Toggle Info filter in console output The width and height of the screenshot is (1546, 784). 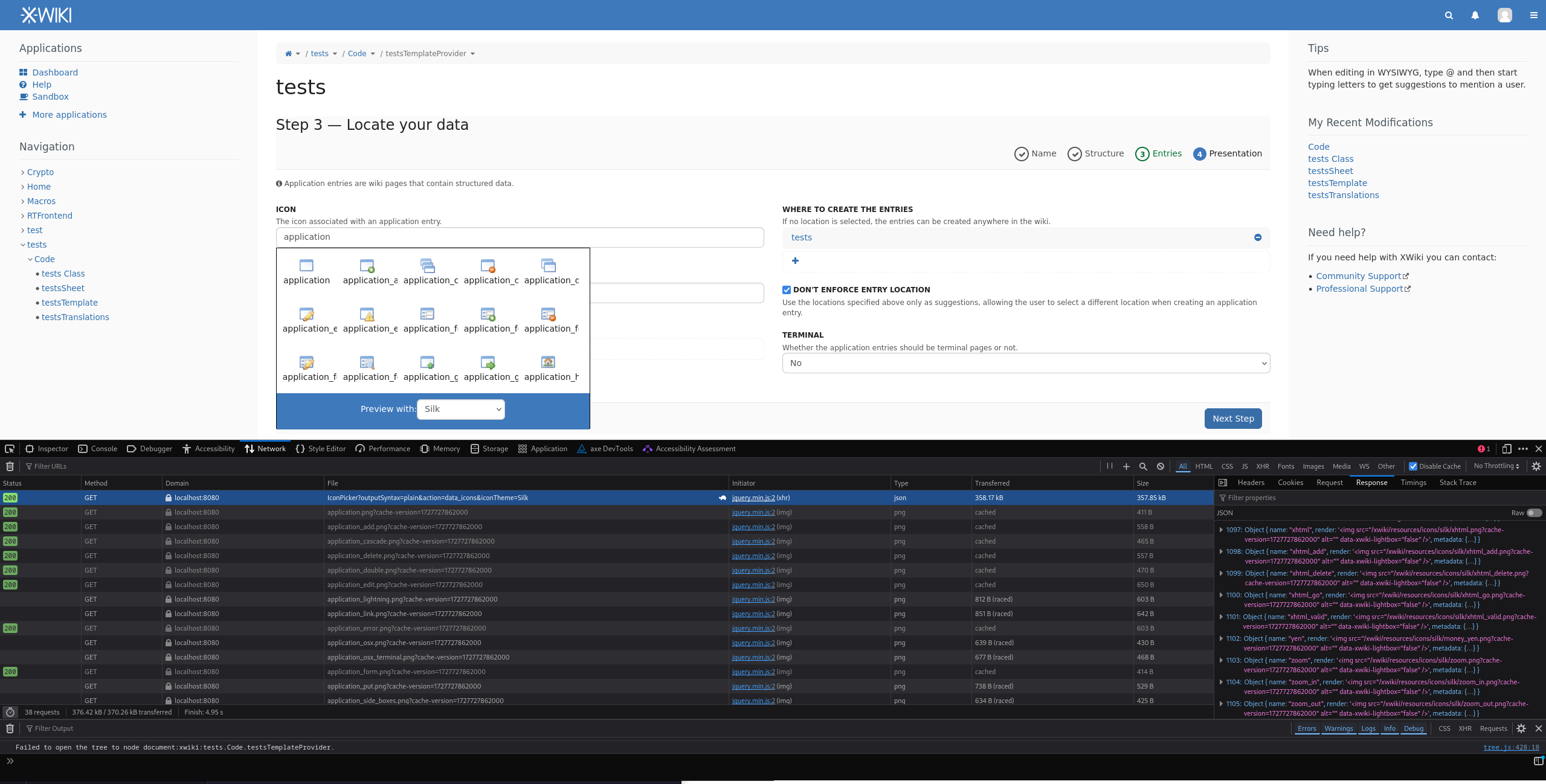click(1390, 728)
